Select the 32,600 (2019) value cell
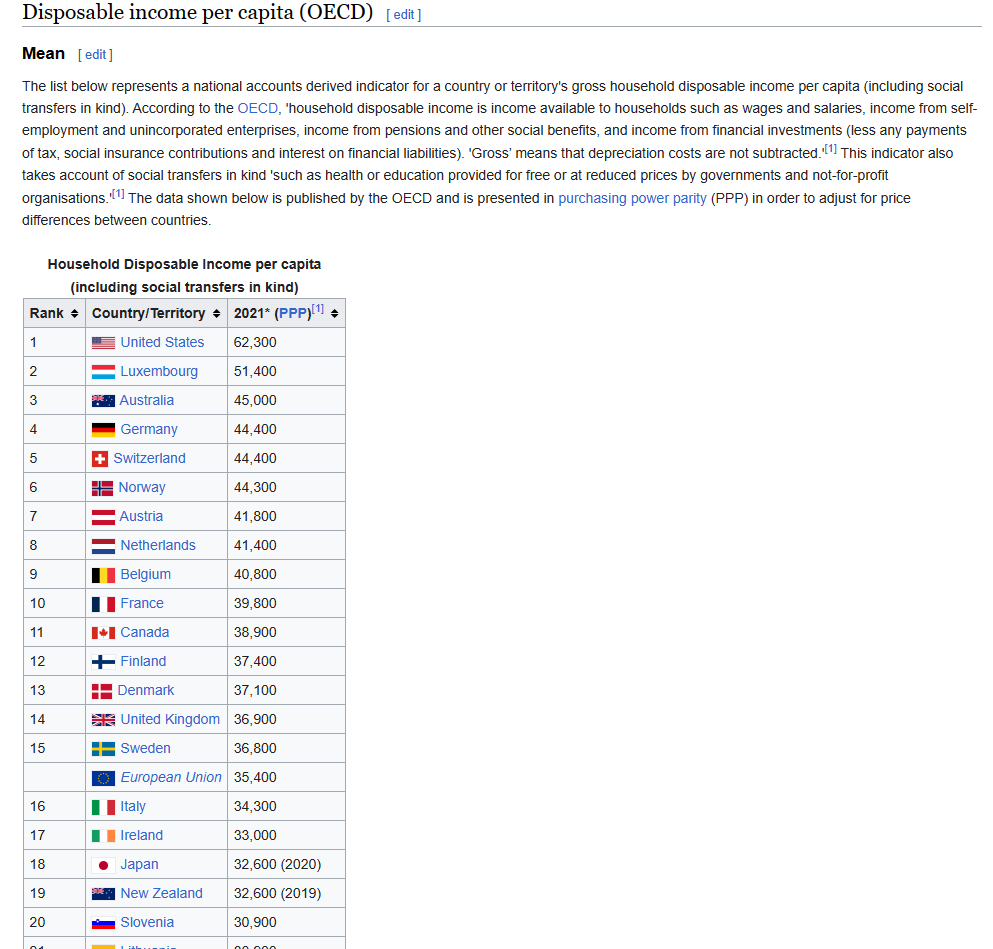 [286, 894]
